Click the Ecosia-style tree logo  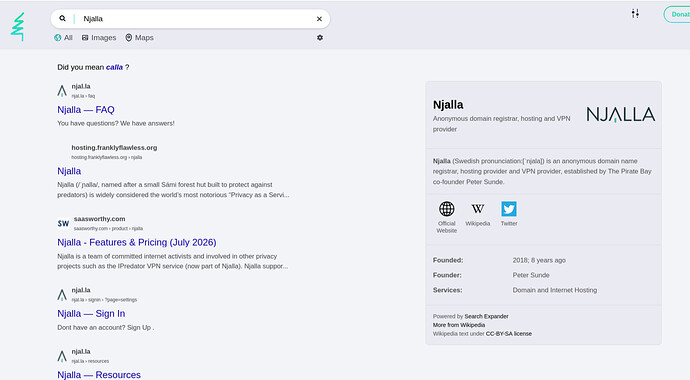(x=18, y=27)
